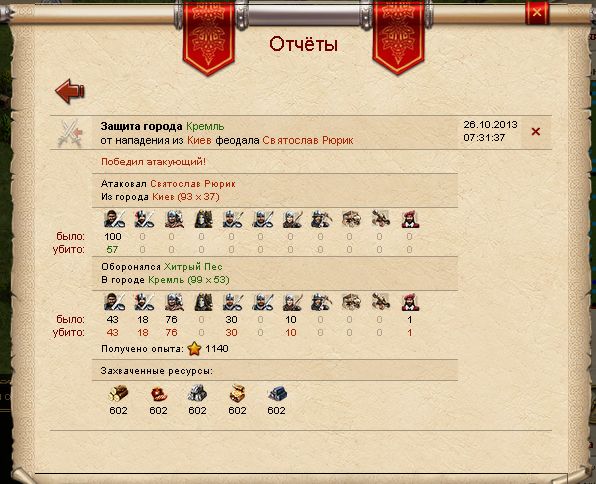Click first attacker unit icon with 100 troops
This screenshot has height=484, width=596.
tap(114, 219)
